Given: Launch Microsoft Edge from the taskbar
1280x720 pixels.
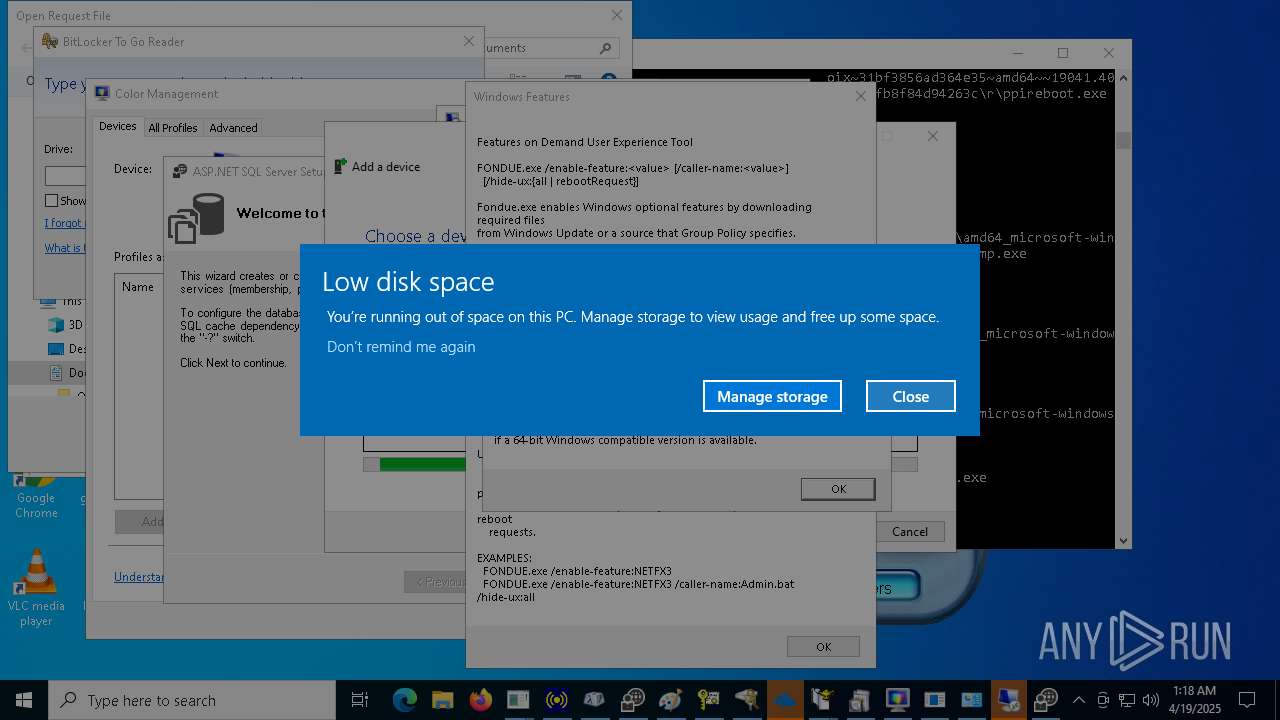Looking at the screenshot, I should [404, 700].
